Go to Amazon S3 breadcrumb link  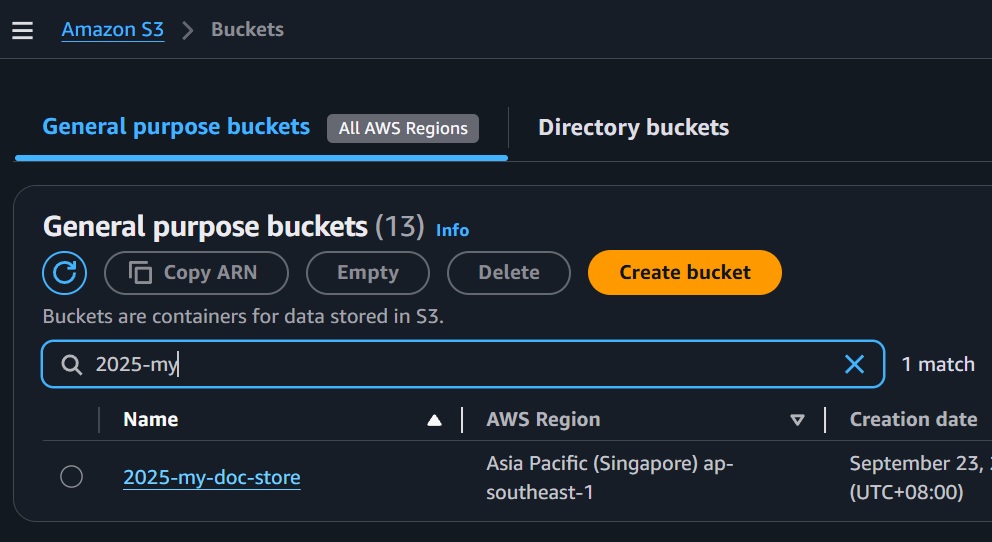pos(113,30)
